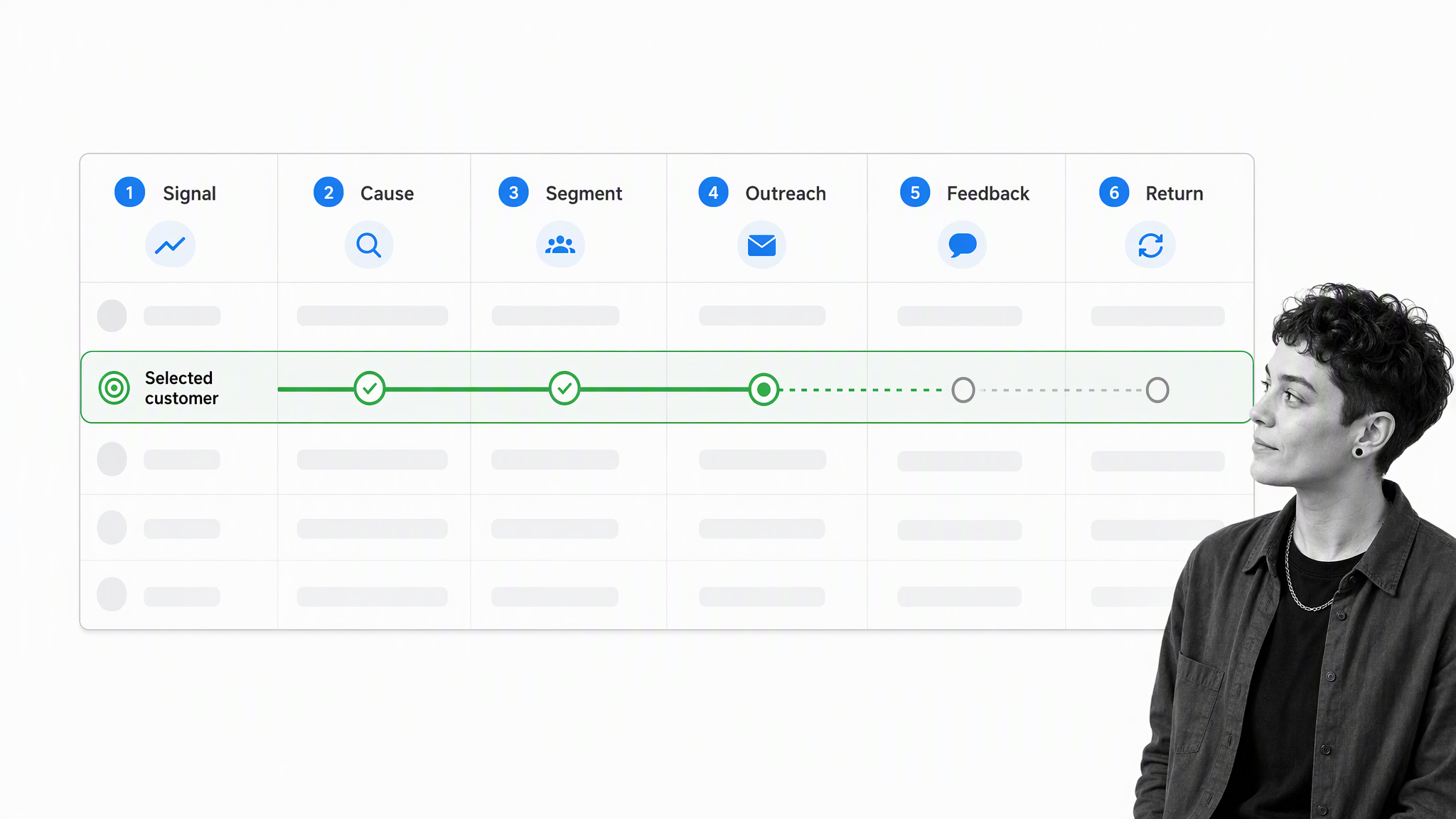Viewport: 1456px width, 819px height.
Task: Click the empty stage circle under Feedback
Action: (963, 390)
